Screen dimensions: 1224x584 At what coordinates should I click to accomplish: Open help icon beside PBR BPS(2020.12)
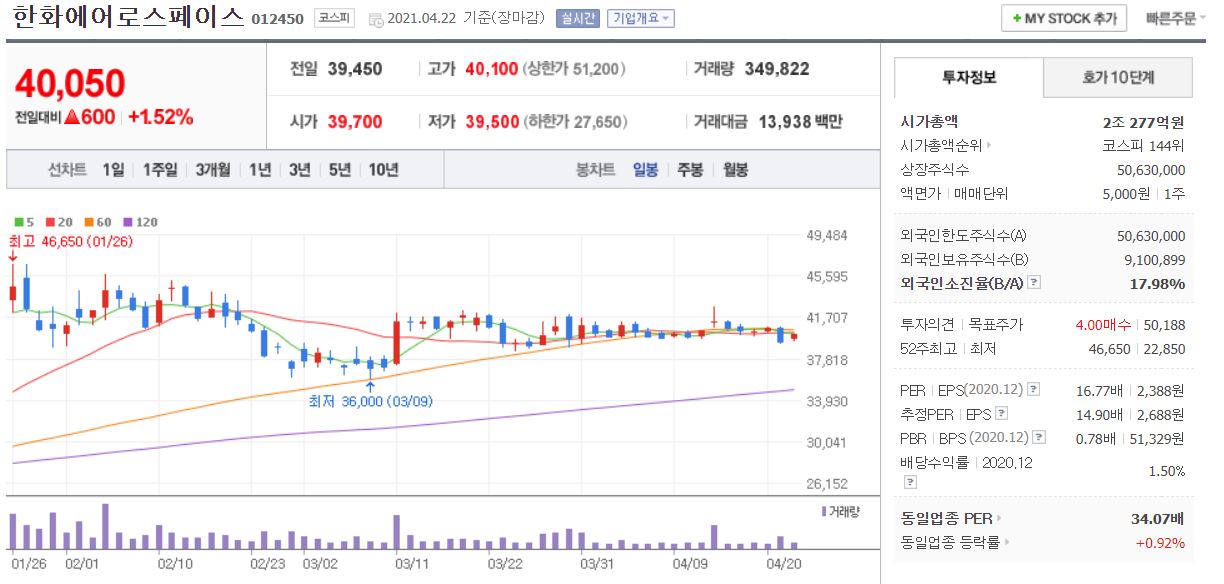point(1040,438)
